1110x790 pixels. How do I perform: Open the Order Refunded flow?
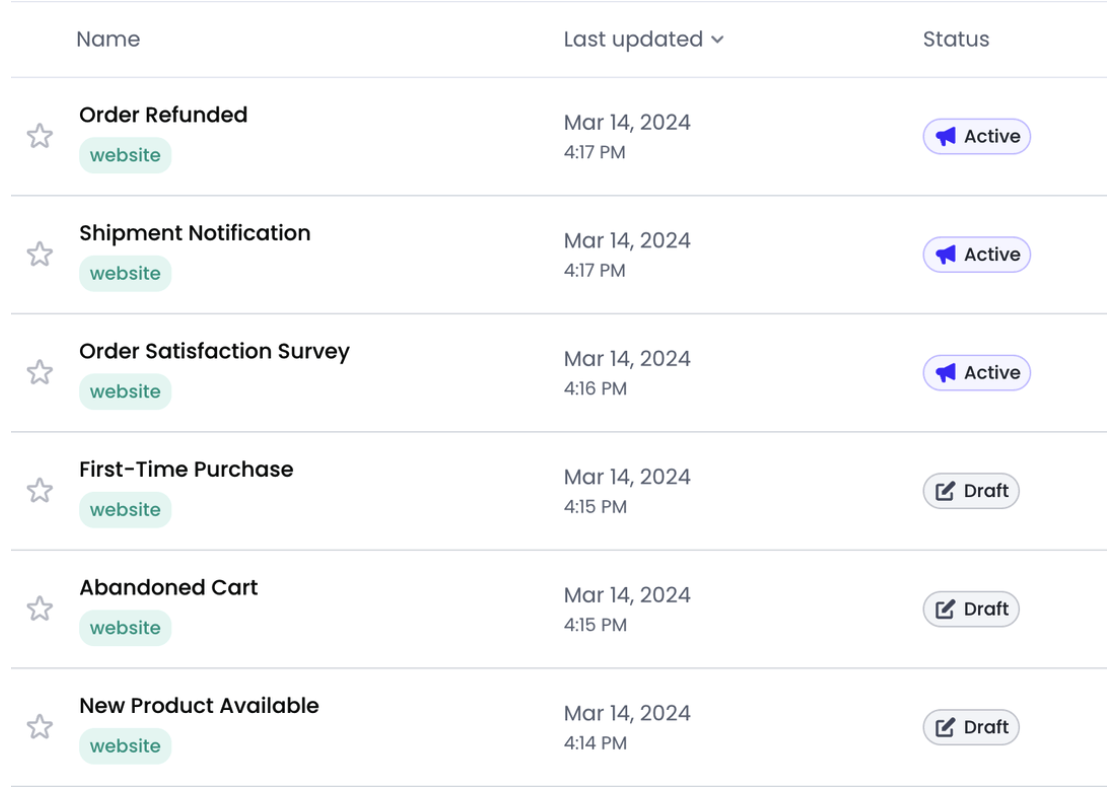(x=163, y=115)
